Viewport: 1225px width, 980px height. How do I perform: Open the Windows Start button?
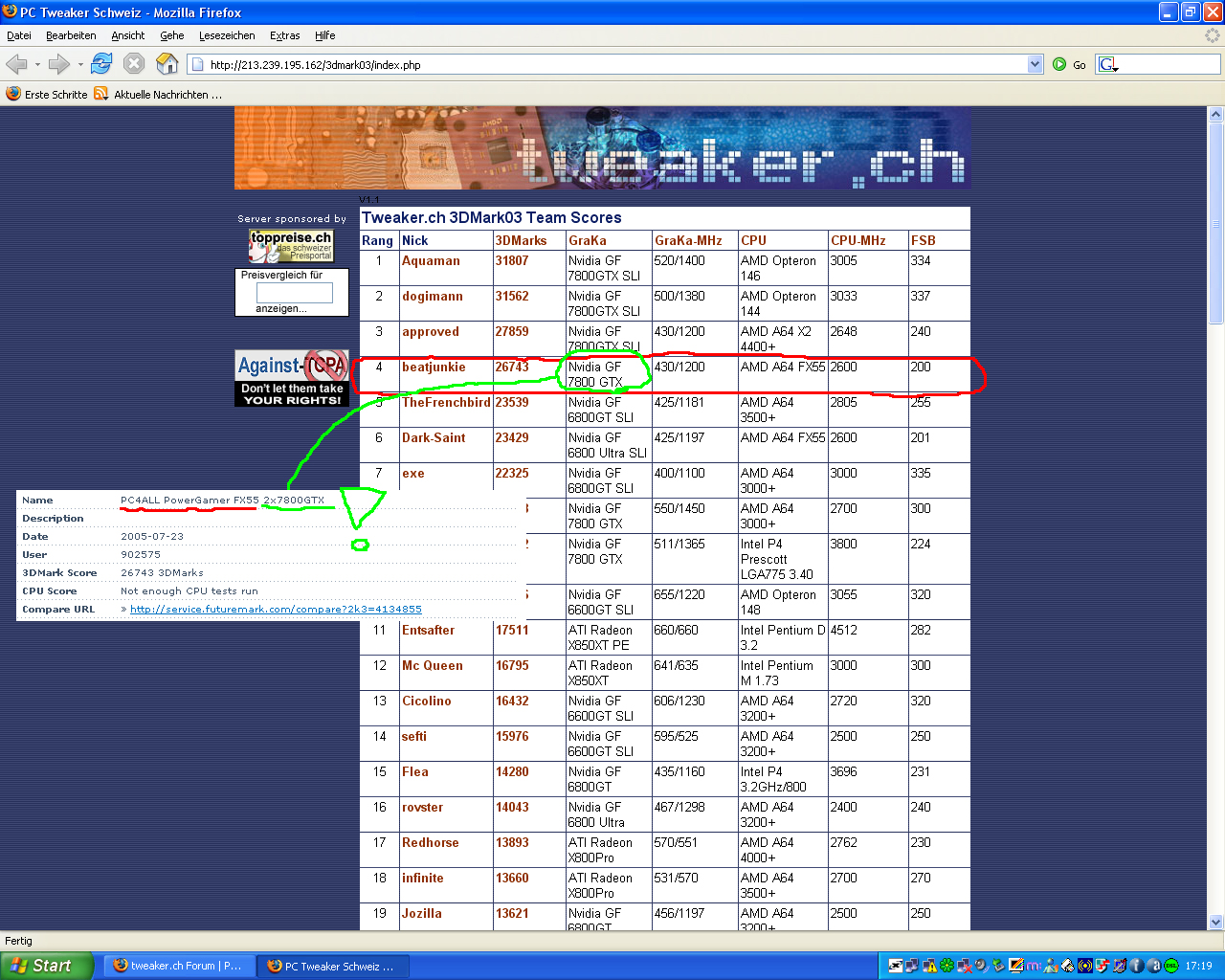pyautogui.click(x=46, y=966)
